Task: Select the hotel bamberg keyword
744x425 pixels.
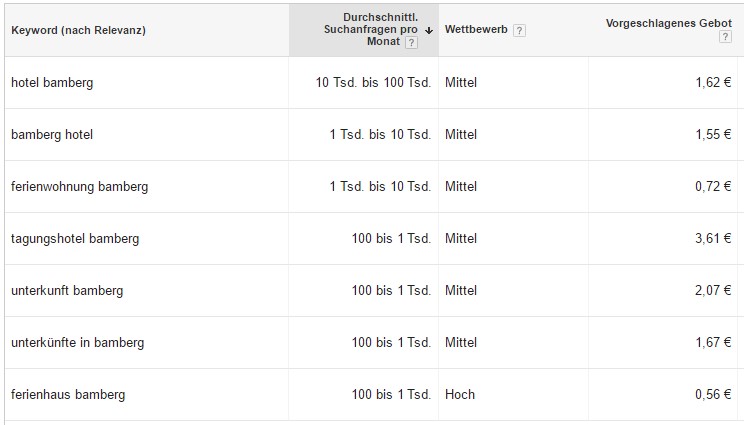Action: tap(52, 83)
